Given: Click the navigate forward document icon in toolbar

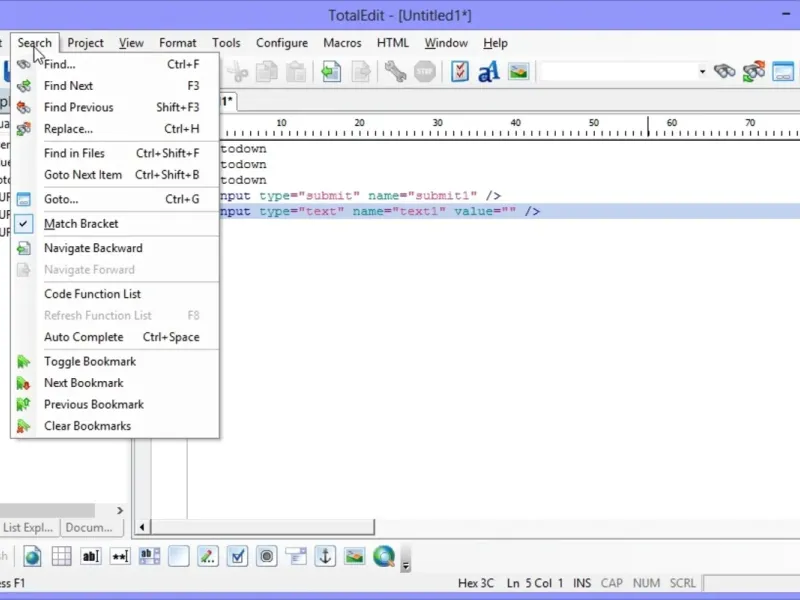Looking at the screenshot, I should tap(361, 71).
